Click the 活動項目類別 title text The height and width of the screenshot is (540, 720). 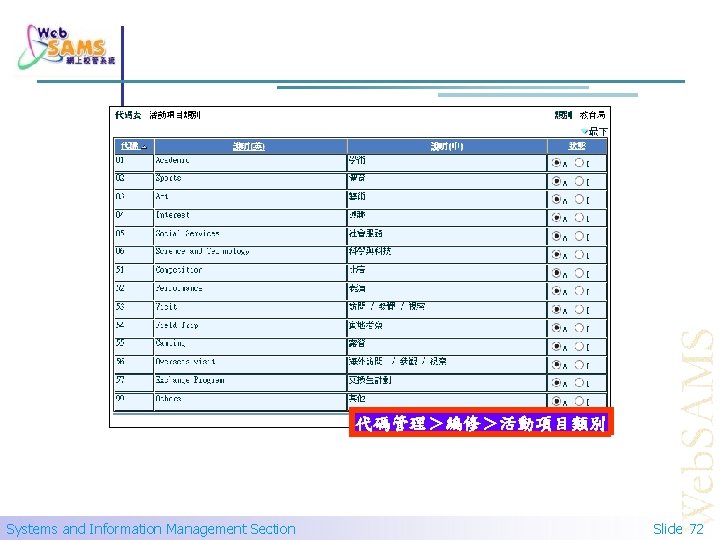[x=175, y=115]
